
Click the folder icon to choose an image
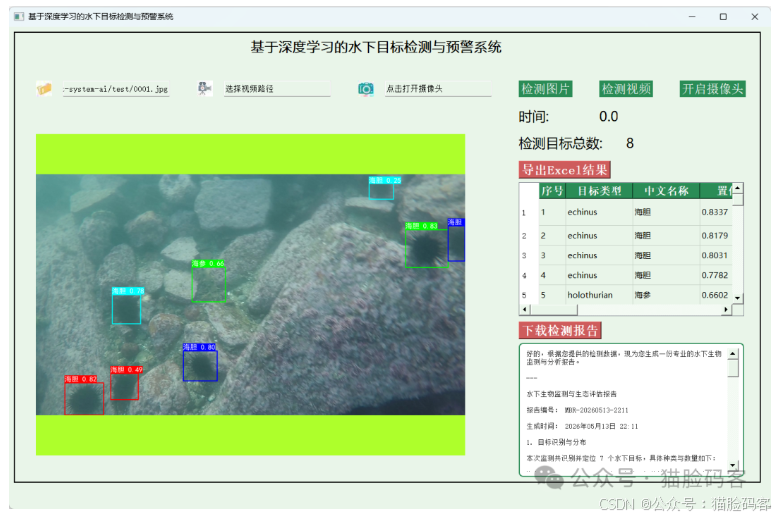(44, 89)
